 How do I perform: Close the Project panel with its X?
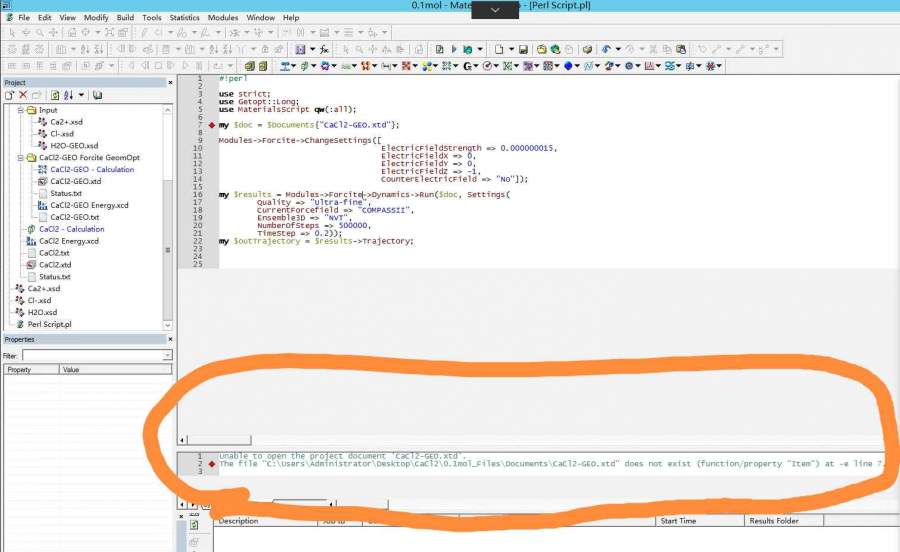point(170,82)
